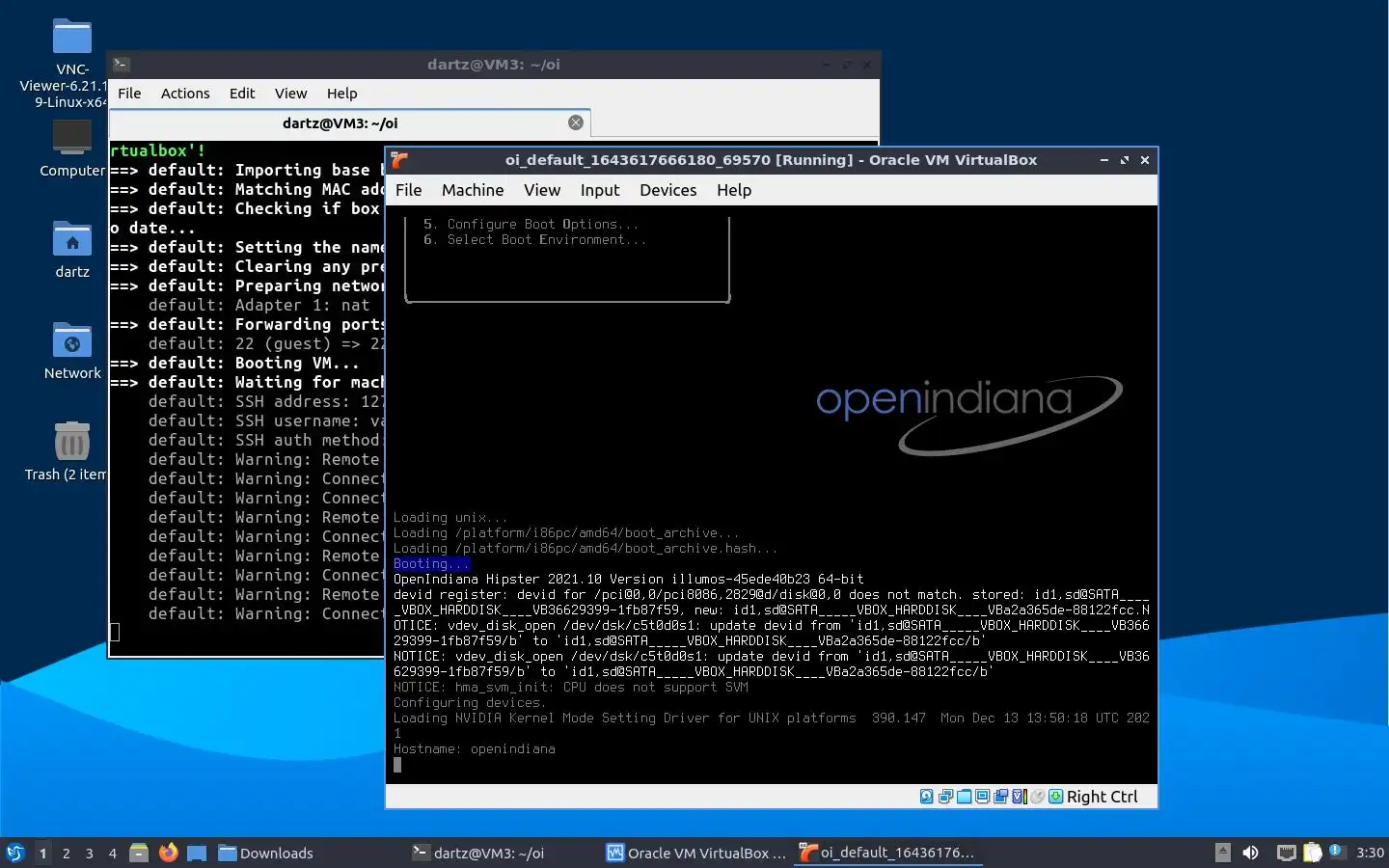Open the Machine menu in VirtualBox
Image resolution: width=1389 pixels, height=868 pixels.
[x=473, y=190]
